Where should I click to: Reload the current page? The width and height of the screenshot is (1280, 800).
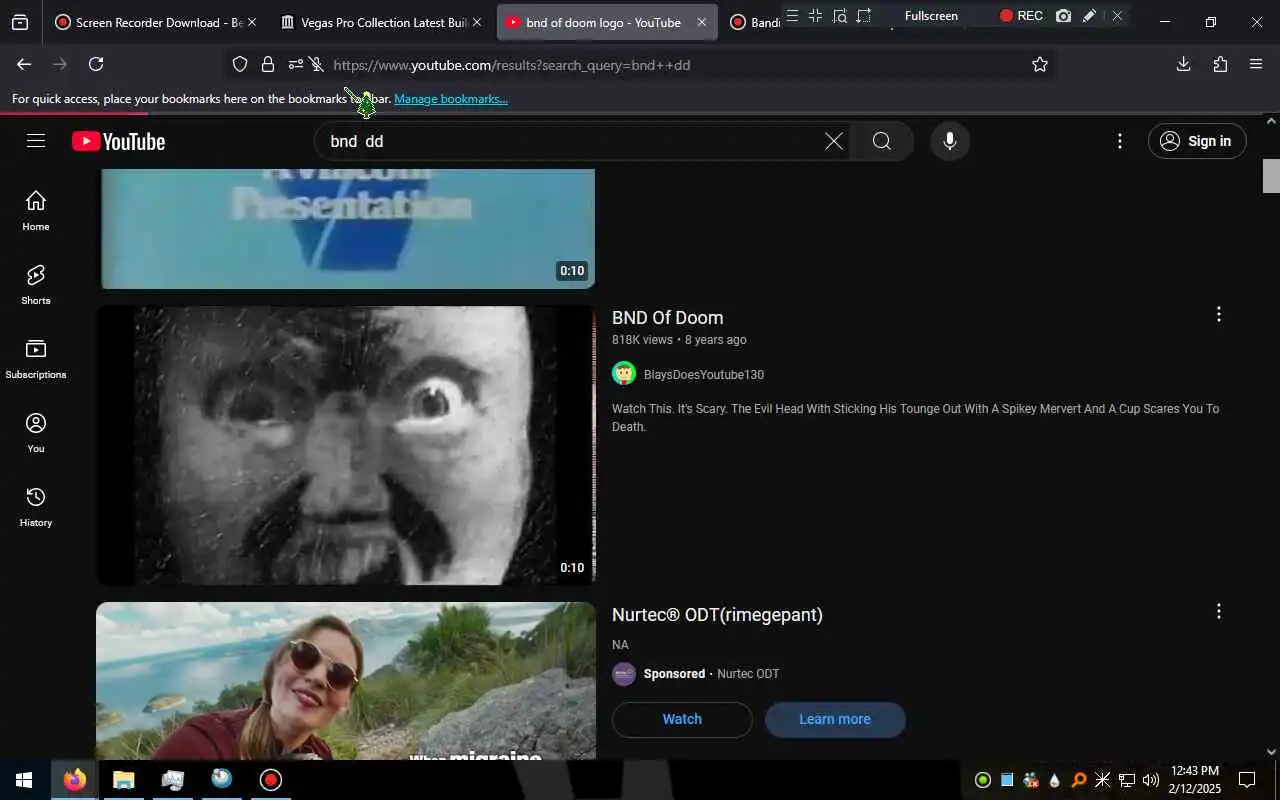point(96,64)
